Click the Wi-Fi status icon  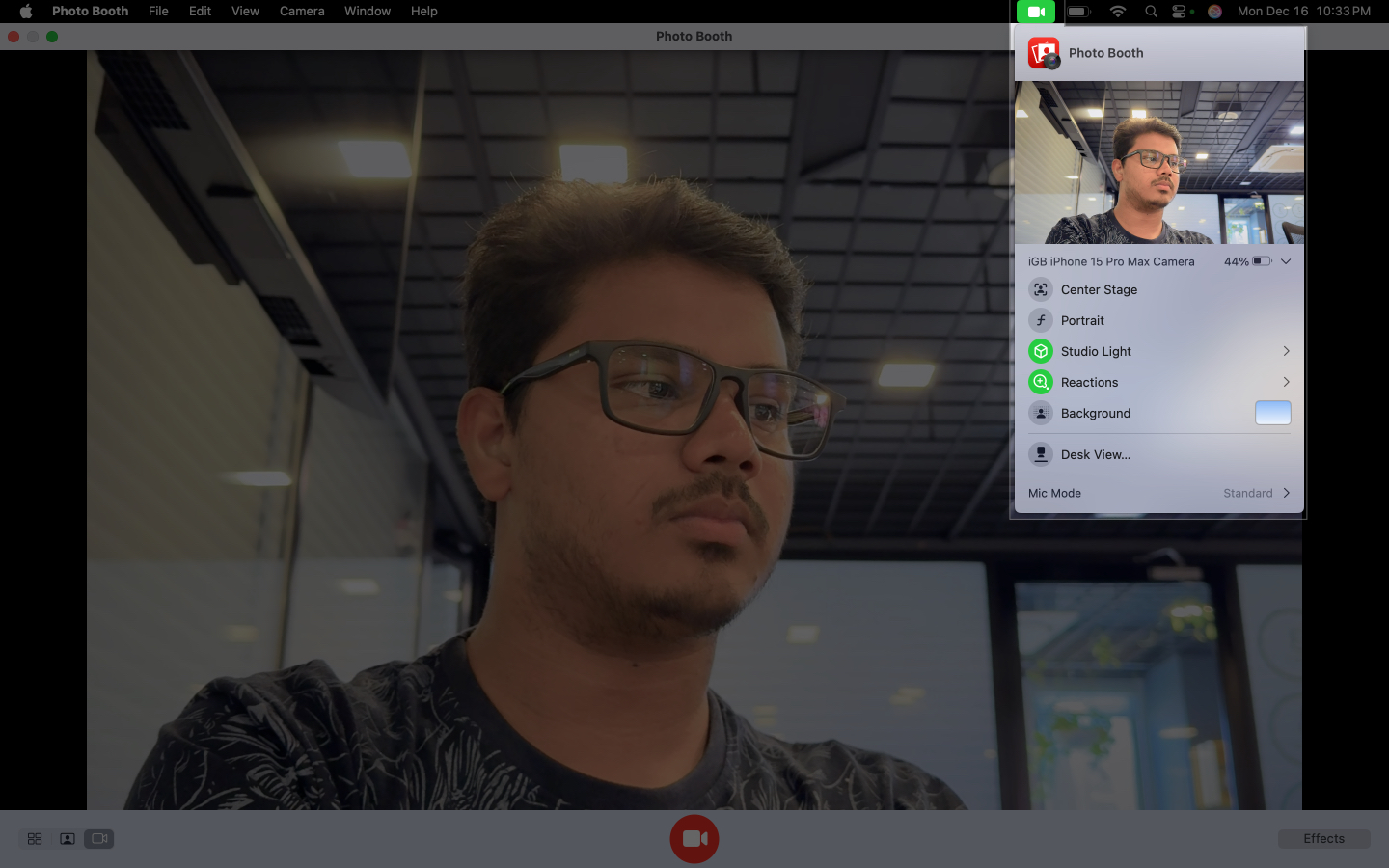click(1117, 12)
